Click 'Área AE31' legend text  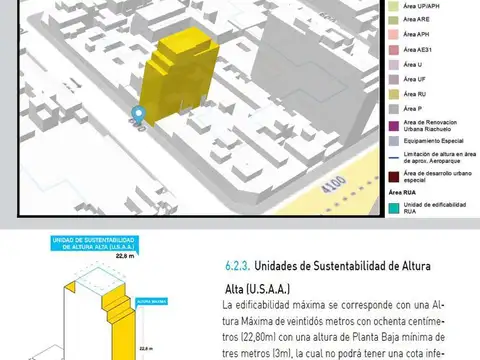pyautogui.click(x=418, y=50)
